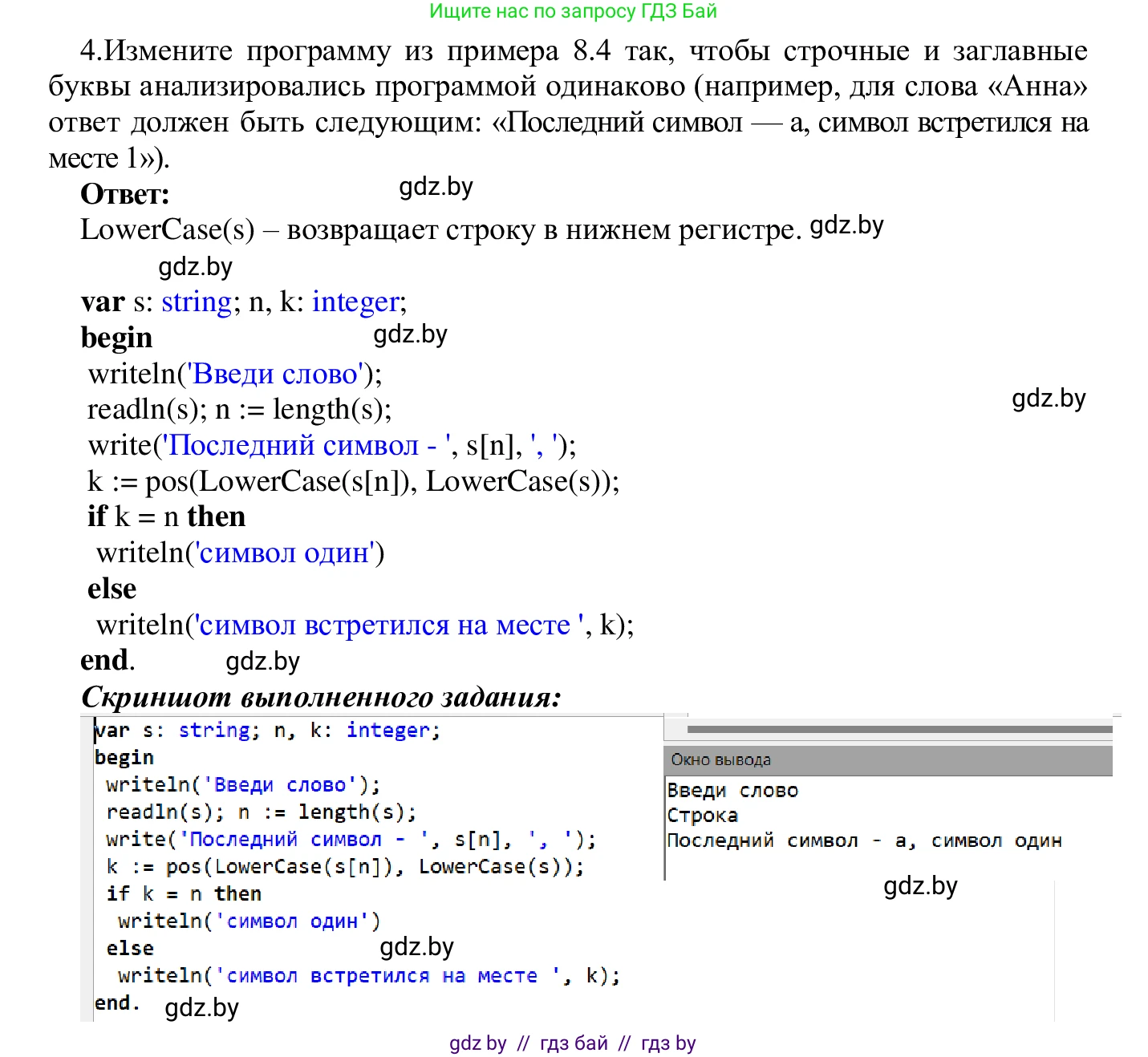This screenshot has height=1057, width=1148.
Task: Click the gdz.by watermark beside typeset "begin"
Action: (410, 334)
